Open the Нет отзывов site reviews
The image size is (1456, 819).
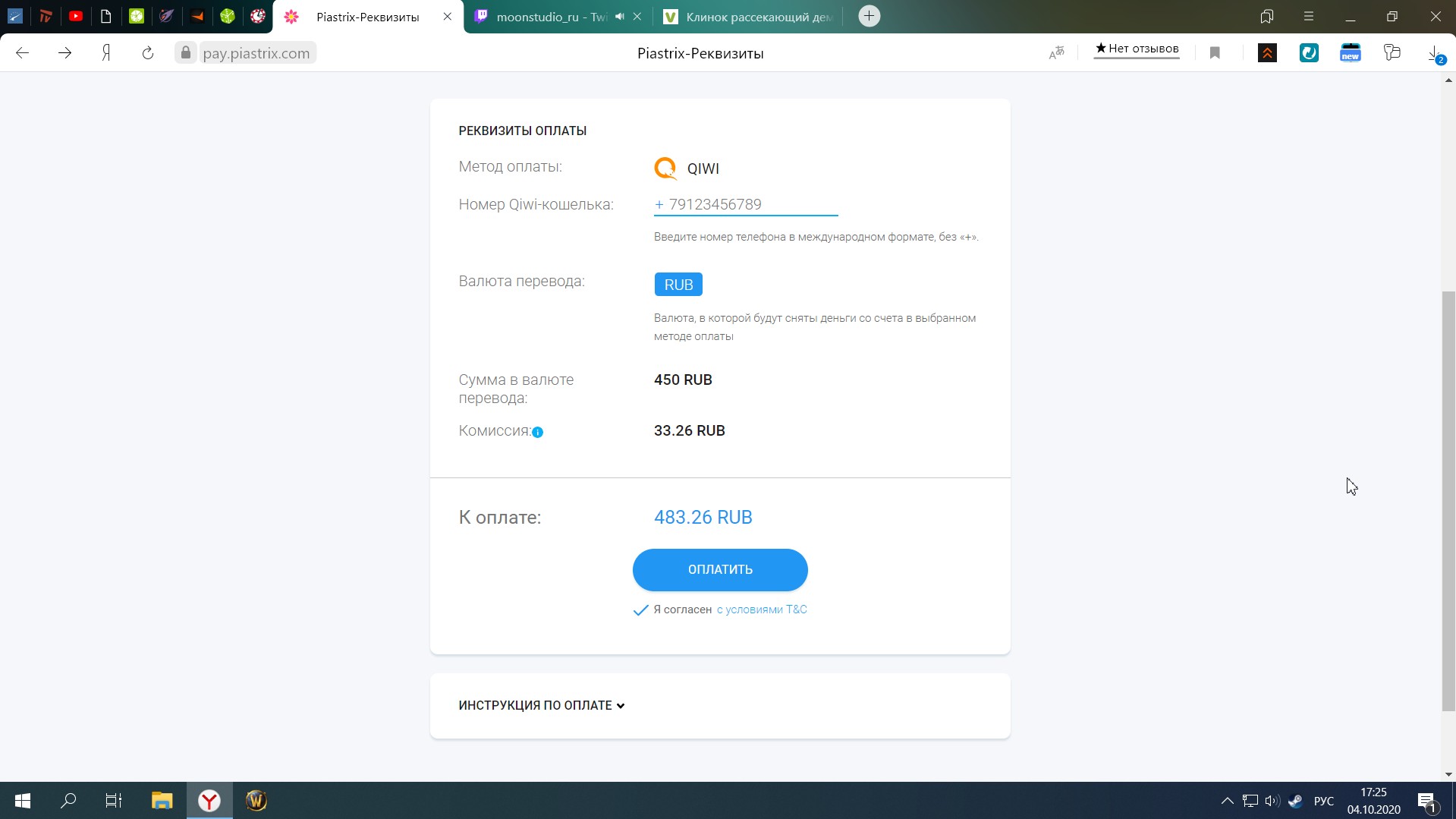1137,49
